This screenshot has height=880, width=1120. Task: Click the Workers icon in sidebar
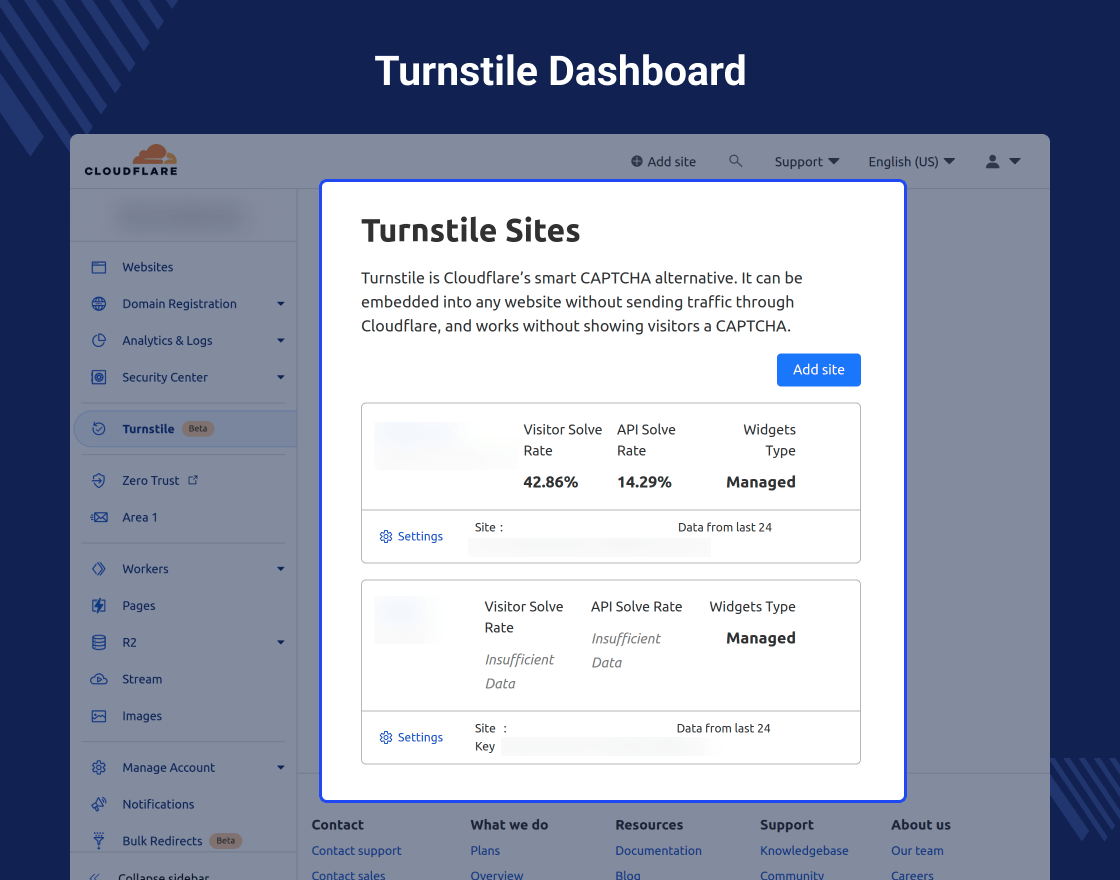click(x=99, y=569)
